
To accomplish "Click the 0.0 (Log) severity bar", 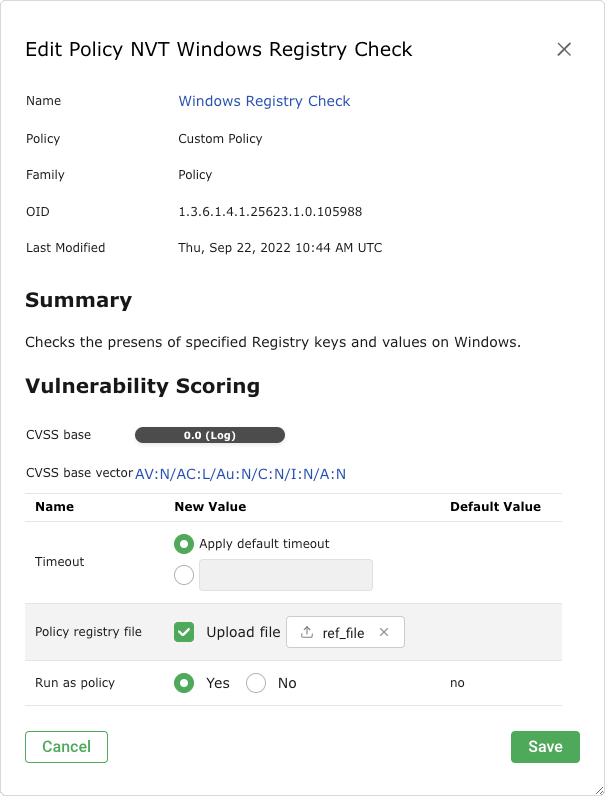I will click(x=210, y=435).
